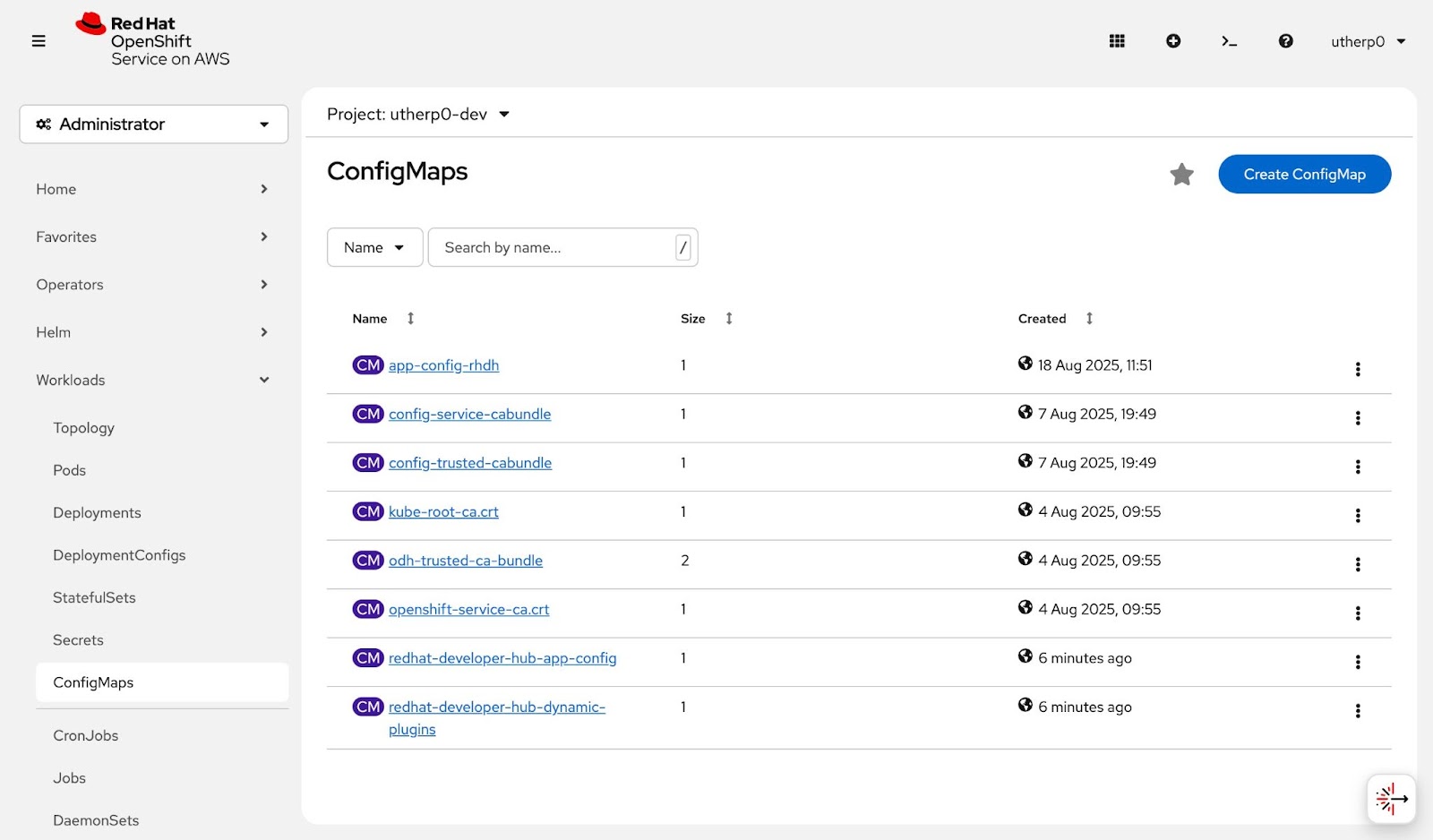This screenshot has height=840, width=1433.
Task: Open kebab menu for app-config-rhdh row
Action: click(x=1358, y=369)
